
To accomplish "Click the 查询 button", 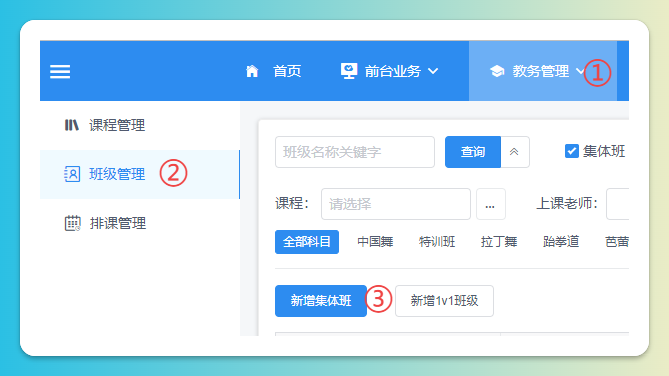I will (x=473, y=152).
